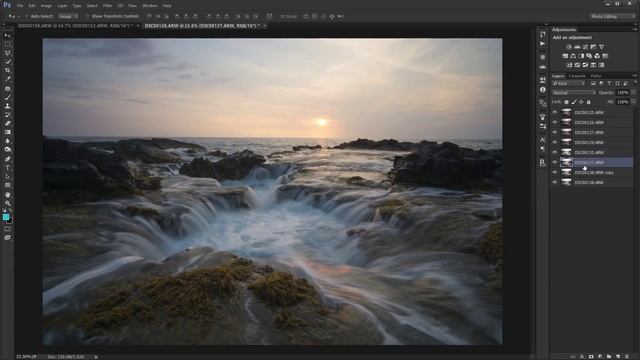Image resolution: width=640 pixels, height=360 pixels.
Task: Hide the DSC00125.ARW layer
Action: 554,112
